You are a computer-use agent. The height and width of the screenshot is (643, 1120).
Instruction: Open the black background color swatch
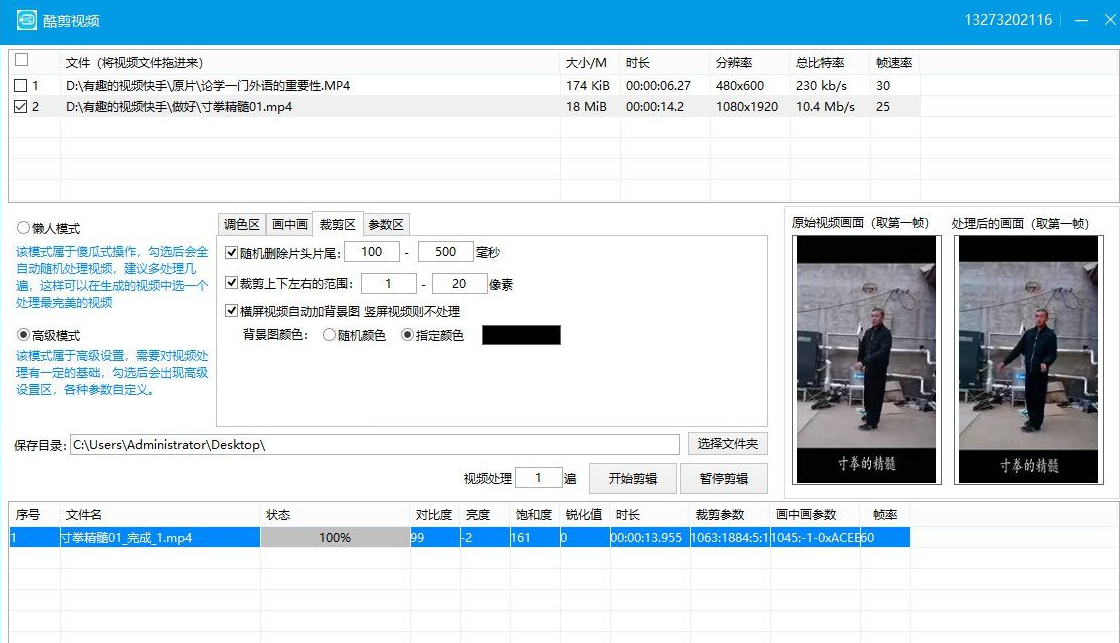click(x=521, y=335)
